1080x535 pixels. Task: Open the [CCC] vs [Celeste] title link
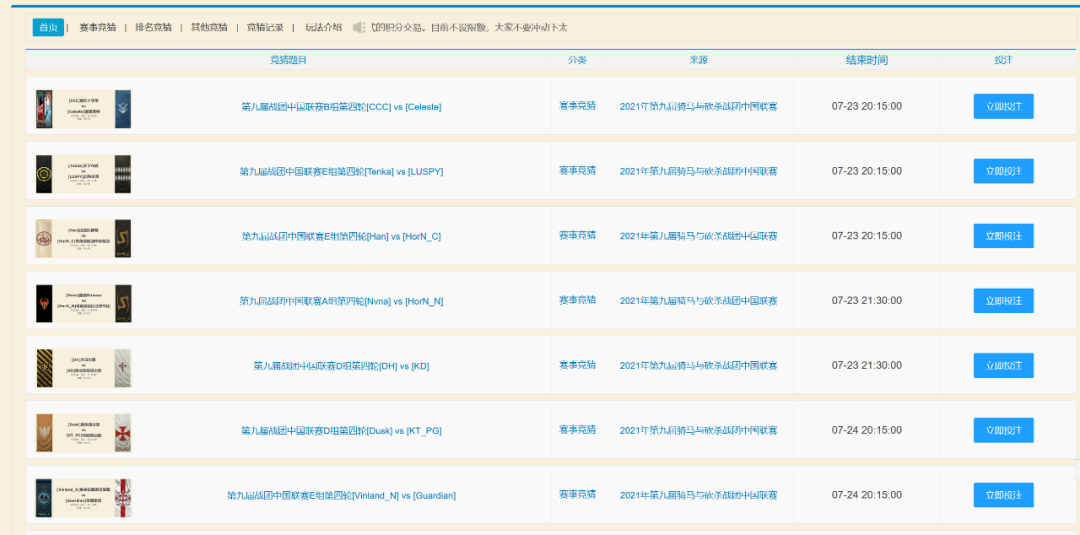pyautogui.click(x=341, y=107)
